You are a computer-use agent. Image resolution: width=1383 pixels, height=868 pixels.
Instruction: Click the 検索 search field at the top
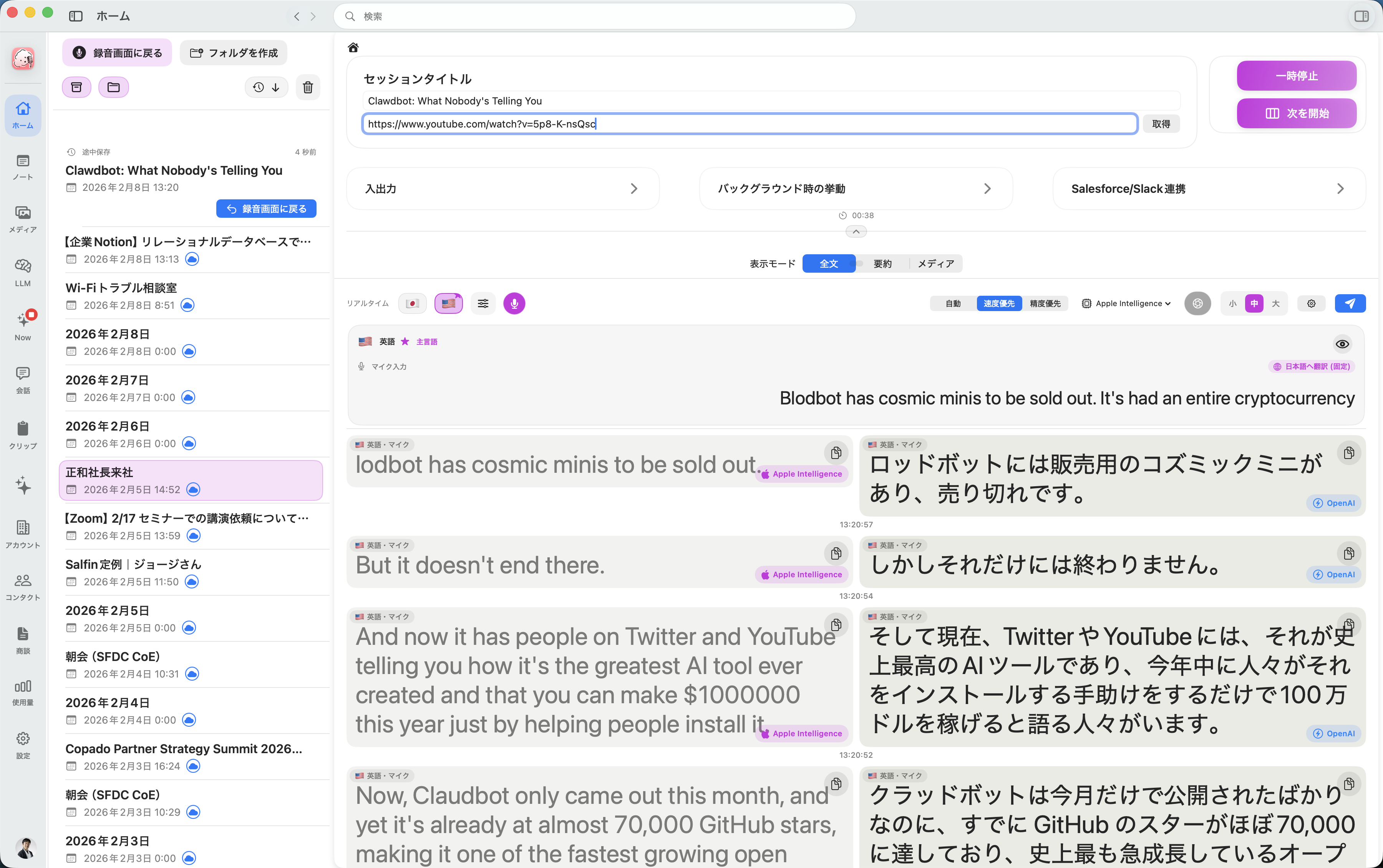click(x=594, y=16)
